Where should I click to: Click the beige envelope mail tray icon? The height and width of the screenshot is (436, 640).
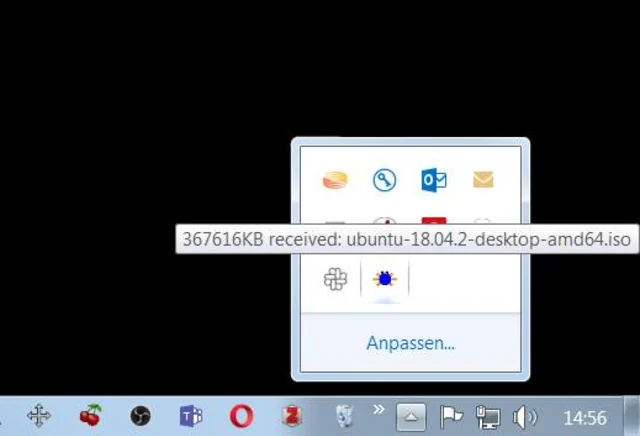(x=483, y=180)
